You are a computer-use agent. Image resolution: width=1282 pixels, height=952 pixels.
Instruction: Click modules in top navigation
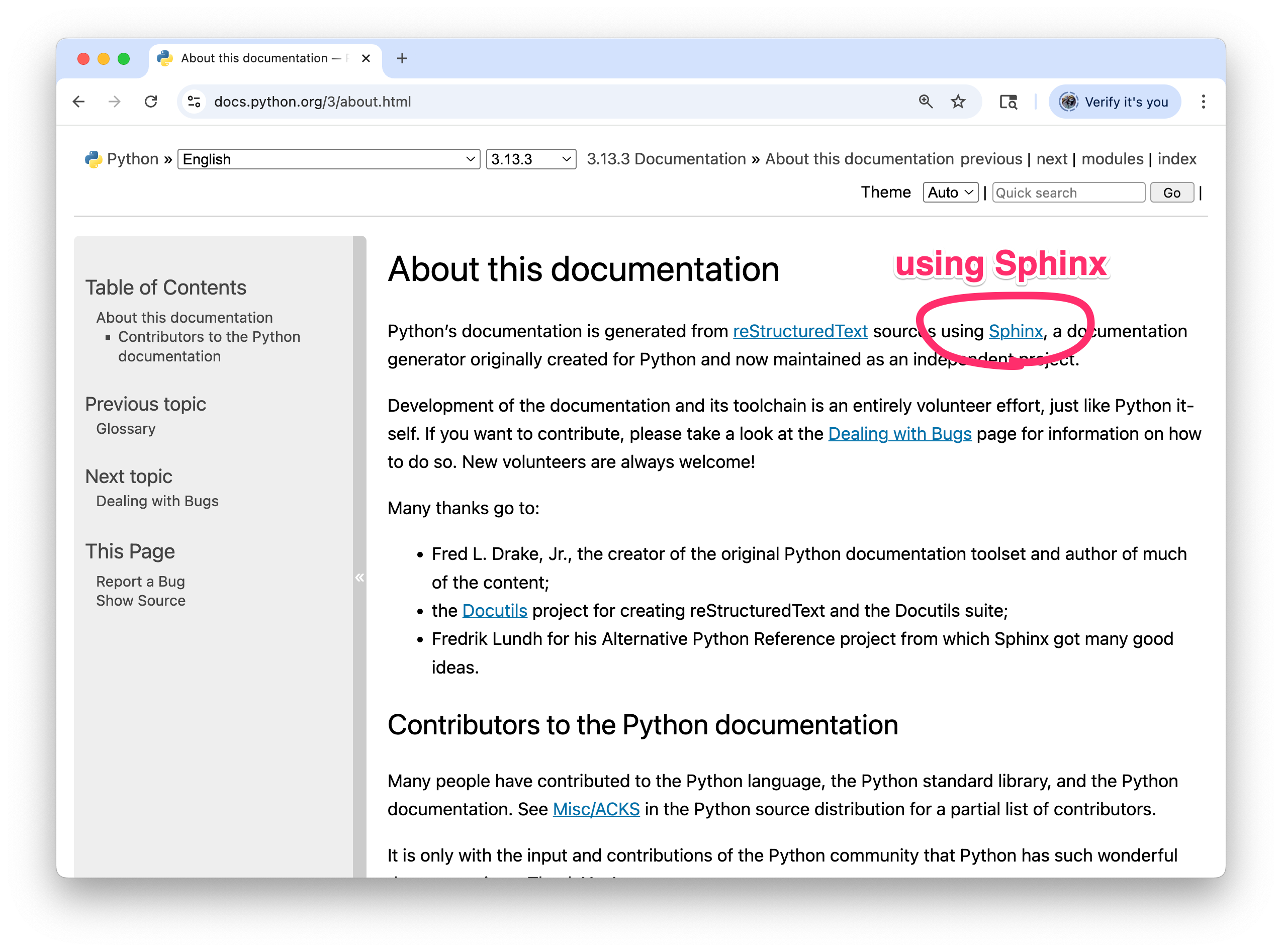coord(1112,159)
